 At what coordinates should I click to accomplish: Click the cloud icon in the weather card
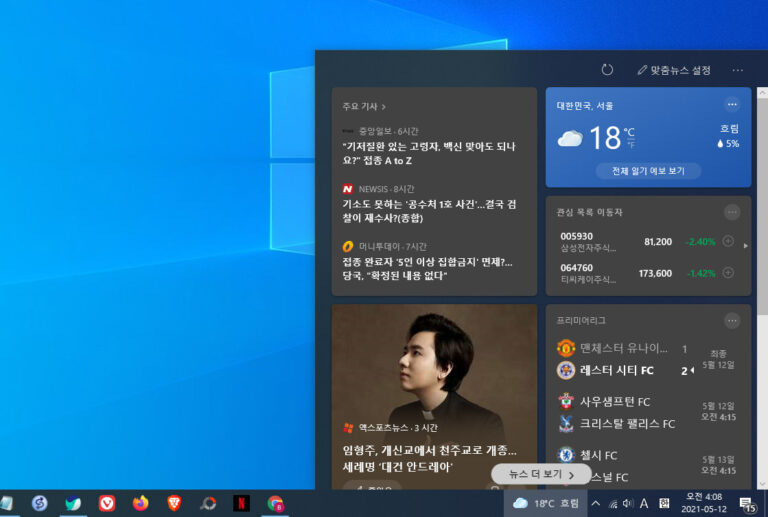(x=570, y=139)
